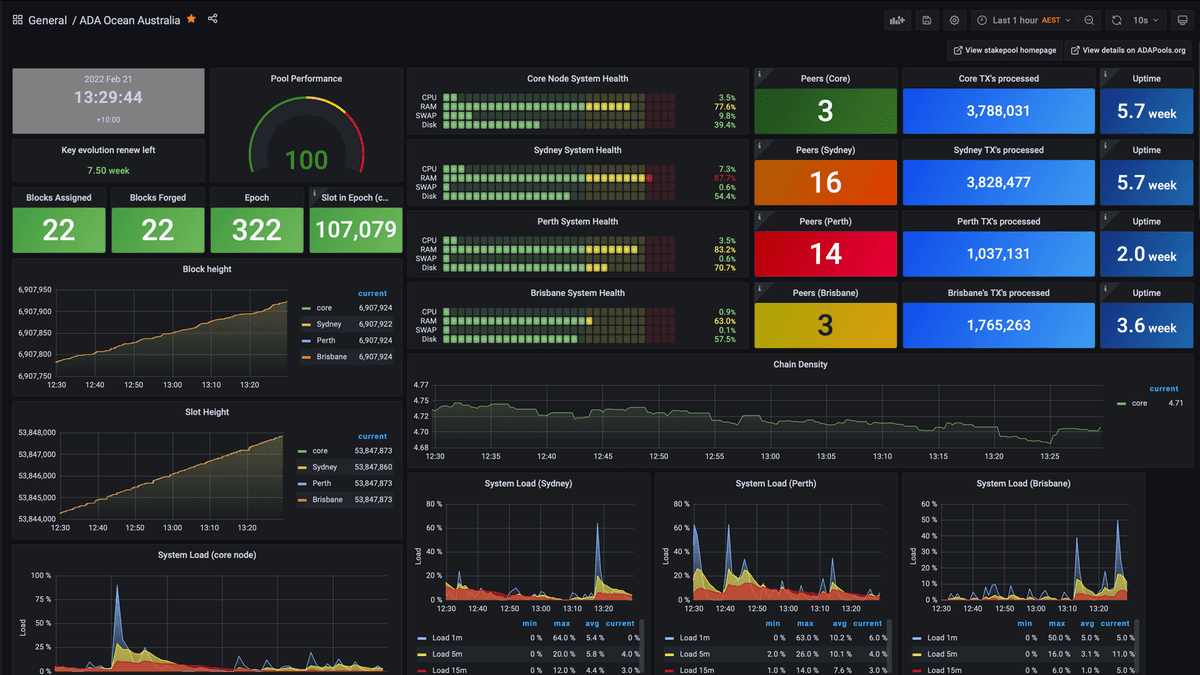Click the System Load (Sydney) legend scrollbar

(x=641, y=645)
